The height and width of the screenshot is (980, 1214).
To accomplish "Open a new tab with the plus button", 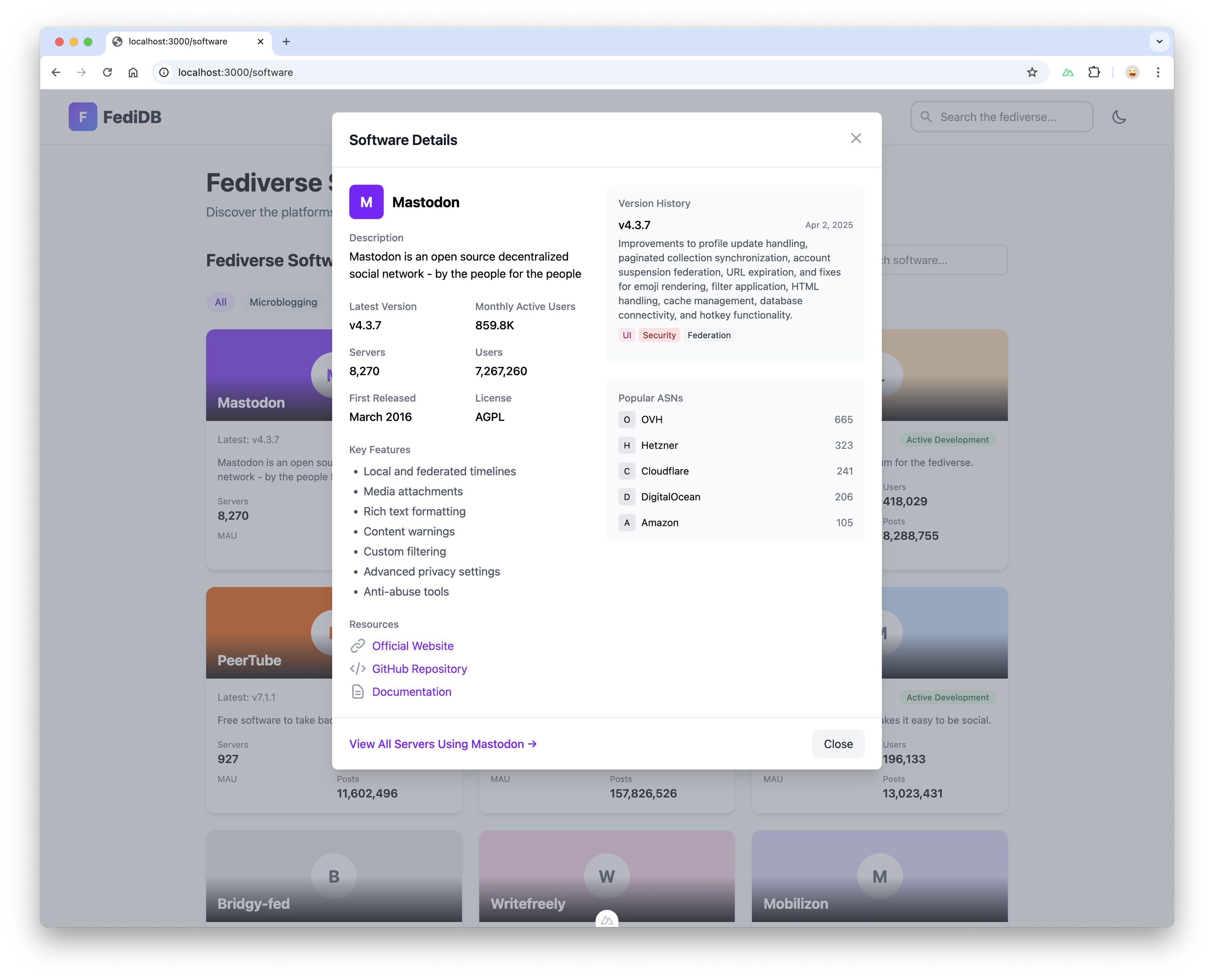I will point(286,41).
